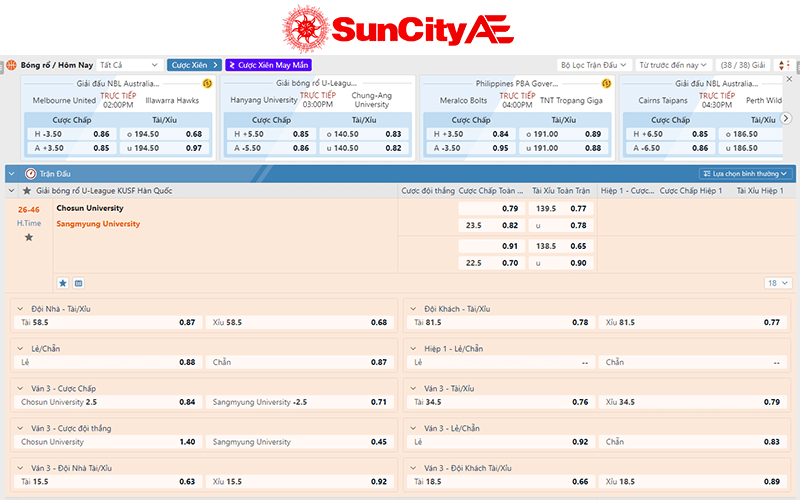This screenshot has height=500, width=800.
Task: Bet Ván 3 Lẻ at 0.92
Action: tap(501, 442)
